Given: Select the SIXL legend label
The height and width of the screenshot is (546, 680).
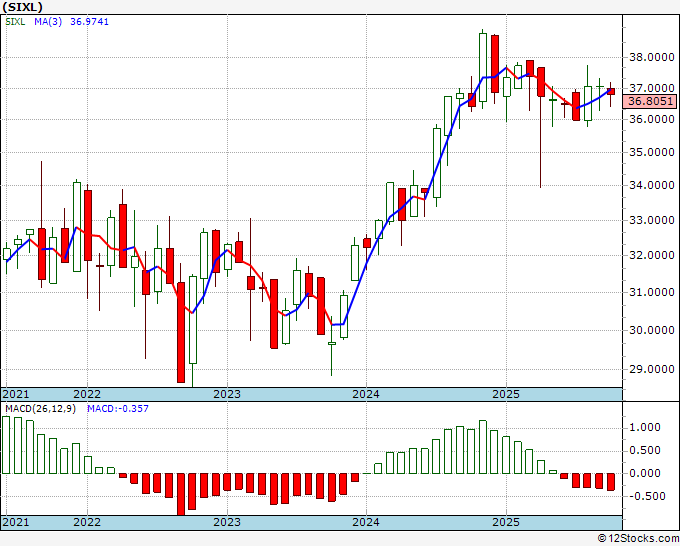Looking at the screenshot, I should coord(15,22).
